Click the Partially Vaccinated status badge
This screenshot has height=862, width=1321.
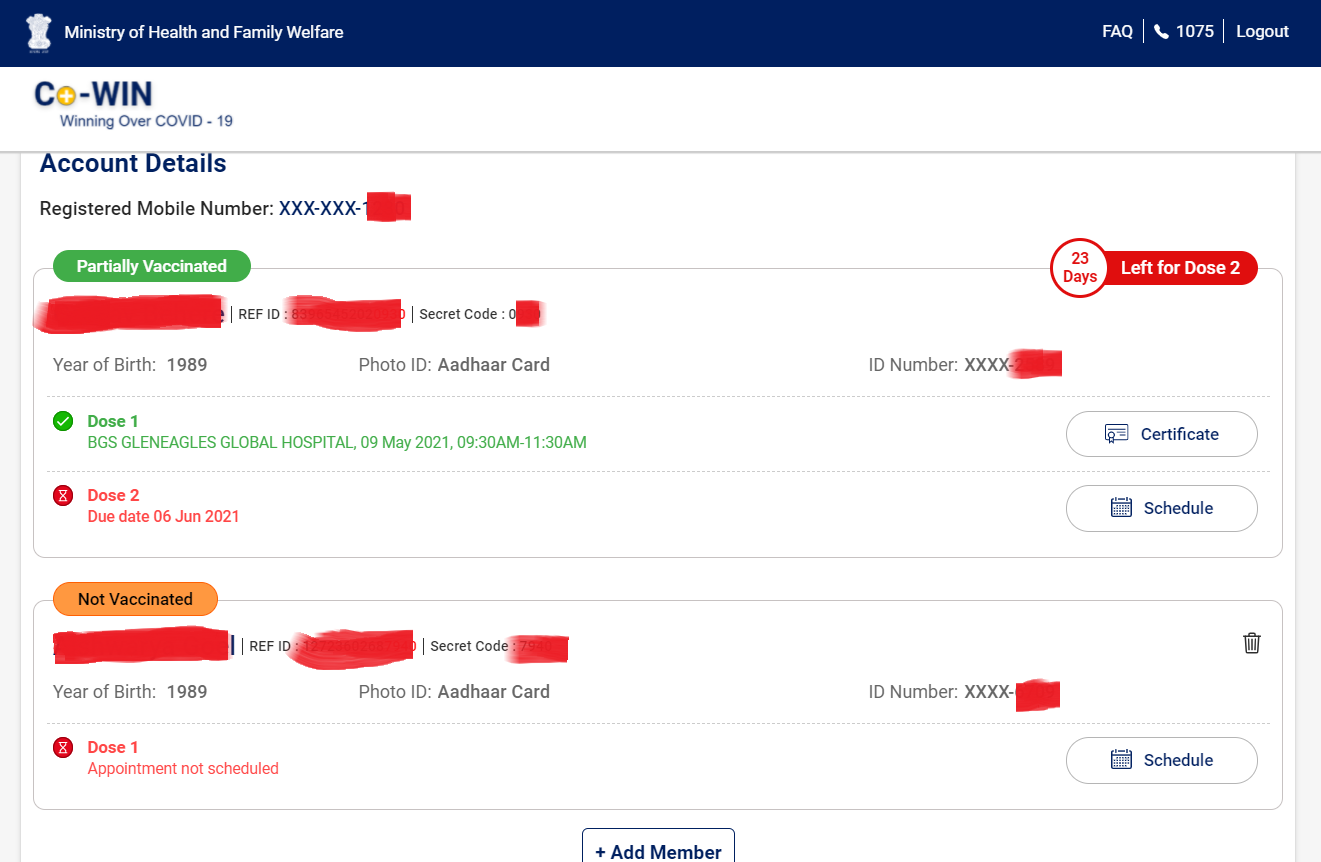(151, 266)
